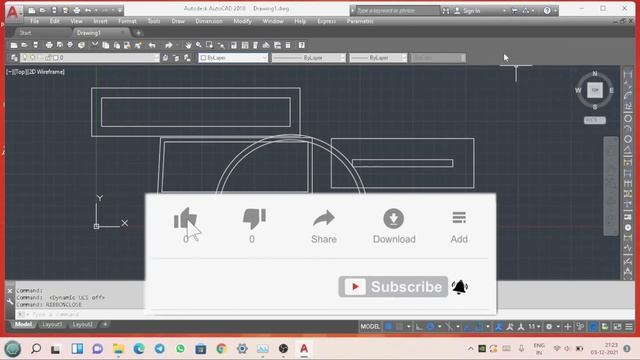Toggle MODEL space button in status bar

click(370, 327)
